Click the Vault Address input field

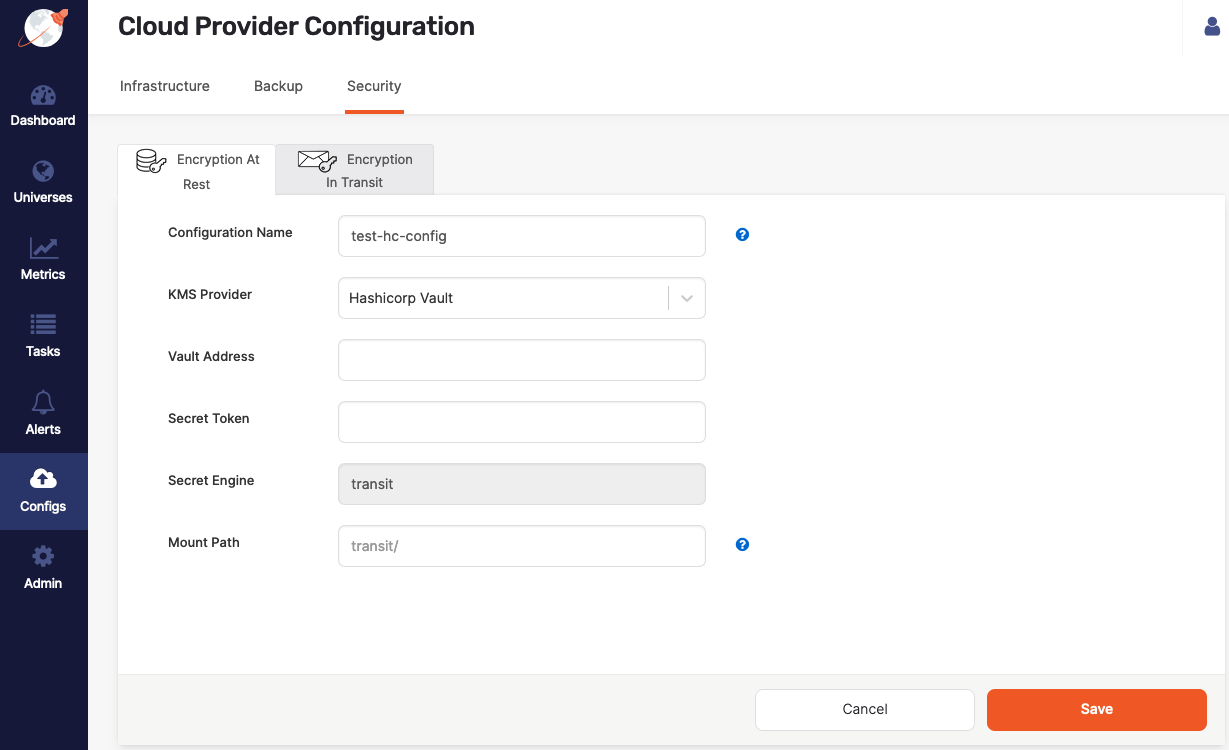(521, 360)
